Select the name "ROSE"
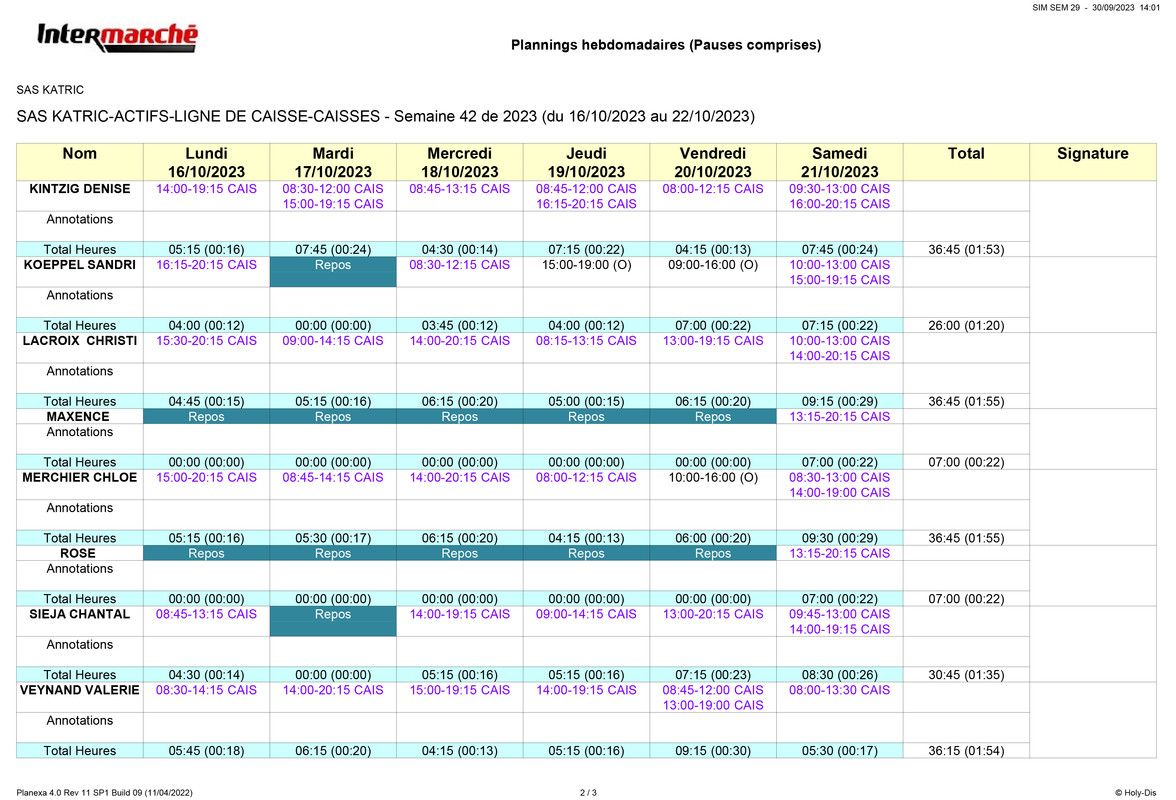This screenshot has width=1176, height=800. pyautogui.click(x=78, y=553)
